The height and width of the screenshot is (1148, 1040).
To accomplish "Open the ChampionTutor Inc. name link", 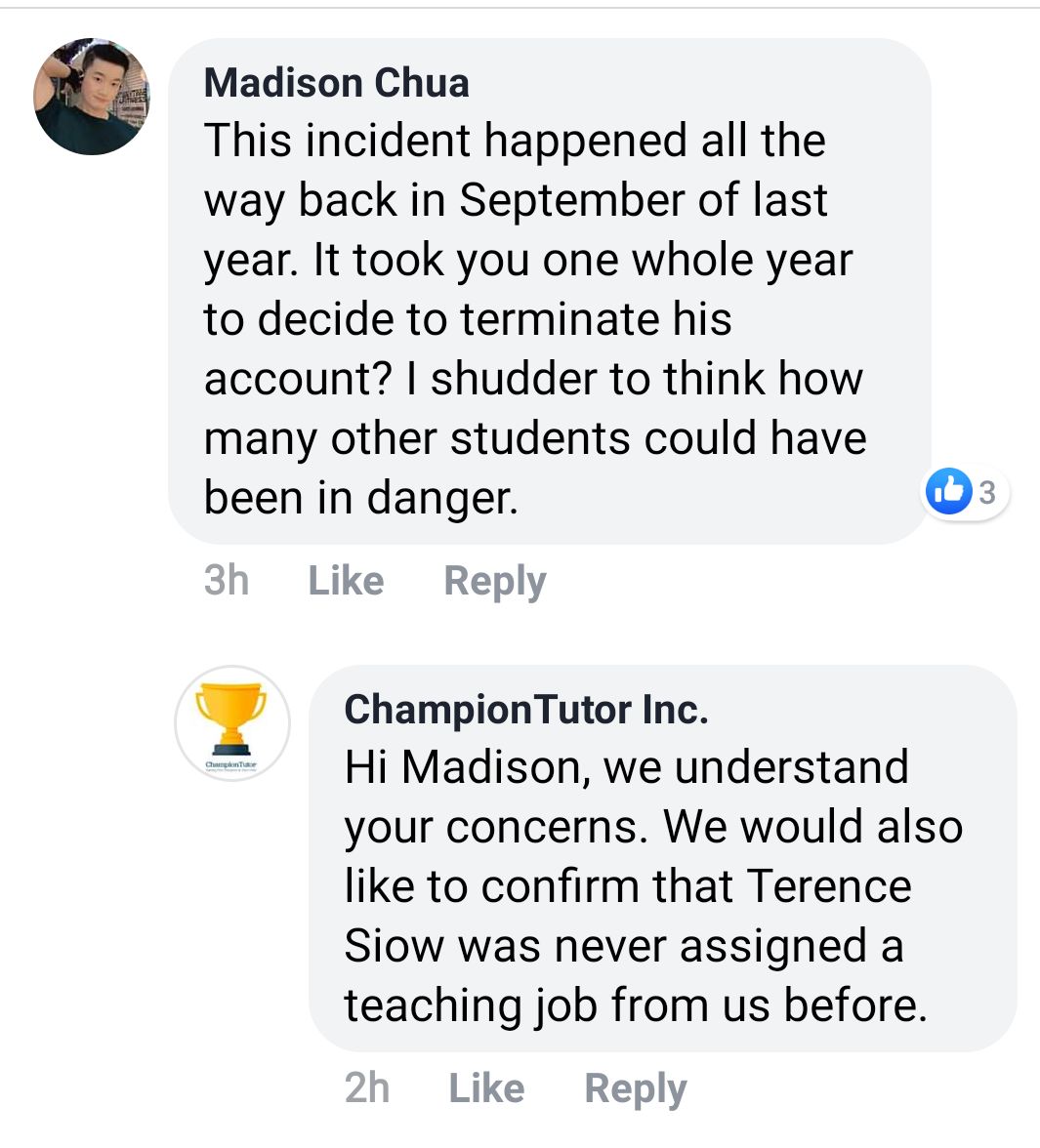I will pyautogui.click(x=526, y=710).
